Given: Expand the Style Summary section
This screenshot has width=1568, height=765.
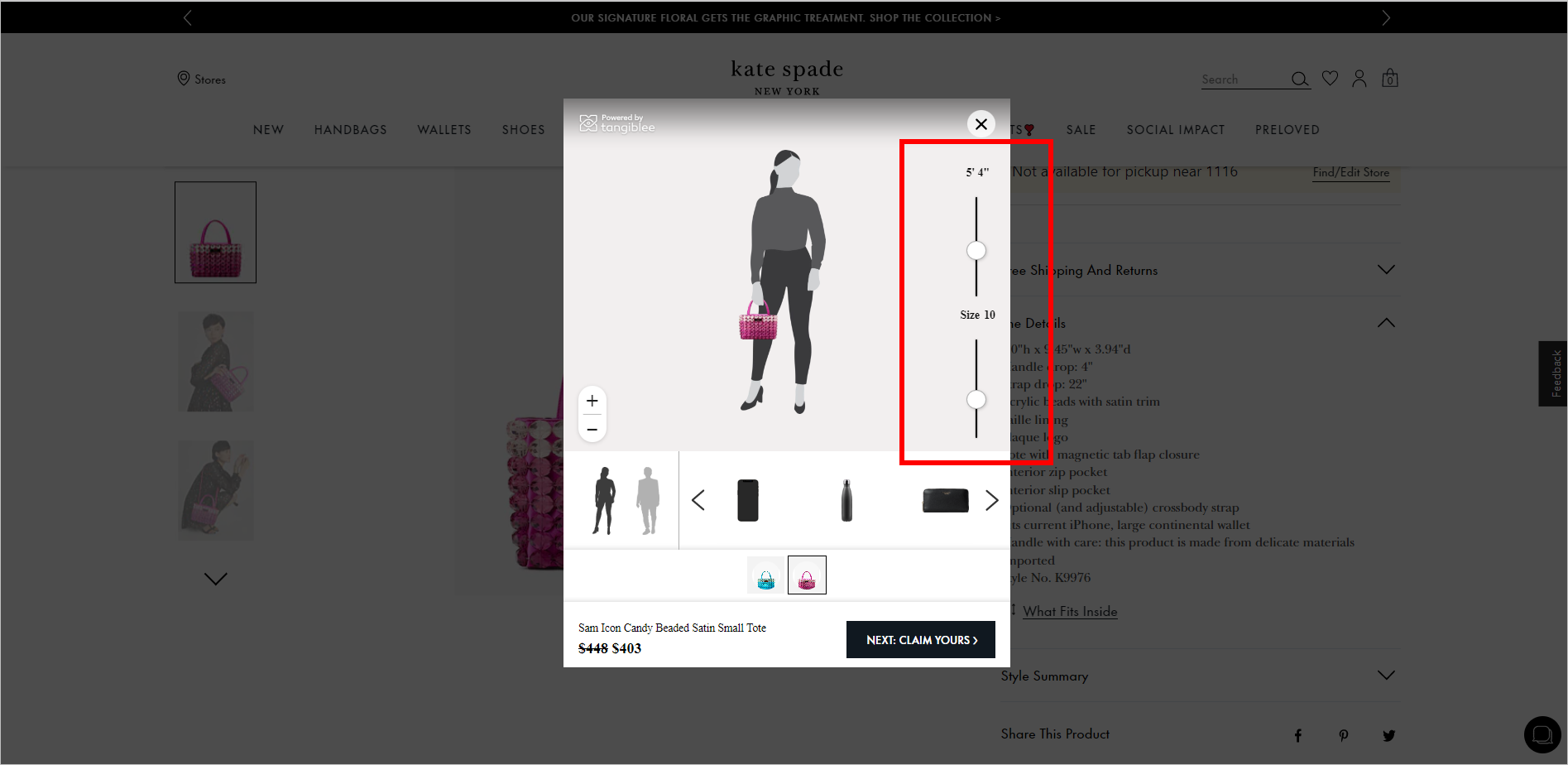Looking at the screenshot, I should point(1387,675).
